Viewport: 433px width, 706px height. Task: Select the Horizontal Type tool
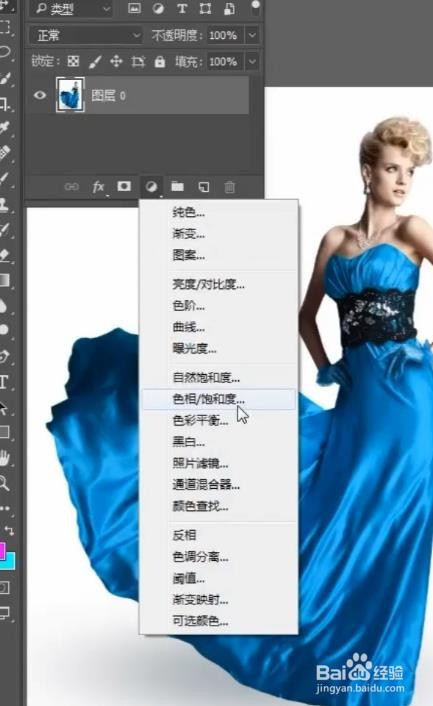[4, 382]
